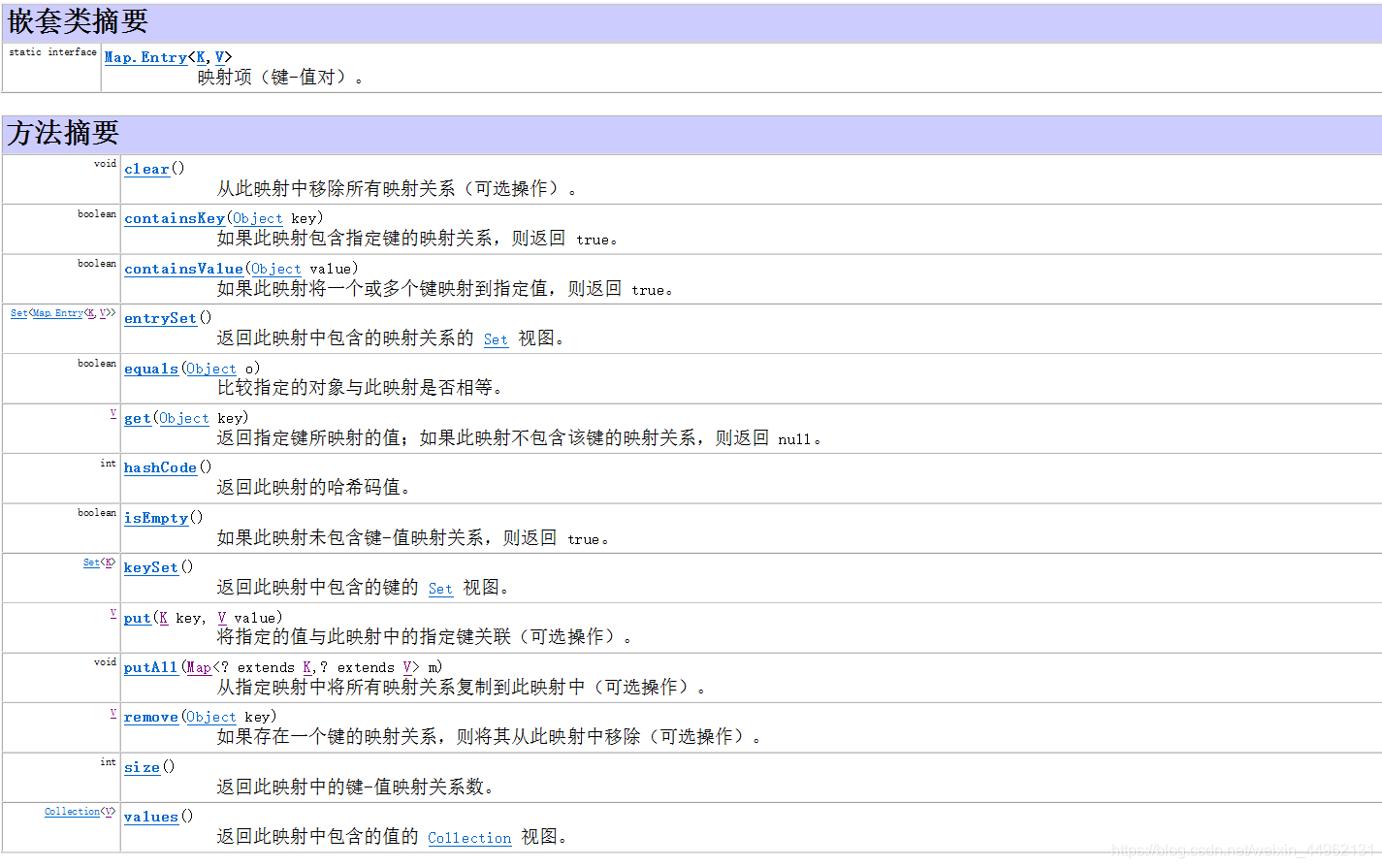The image size is (1382, 868).
Task: Click Collection return type link beside values
Action: coord(72,812)
